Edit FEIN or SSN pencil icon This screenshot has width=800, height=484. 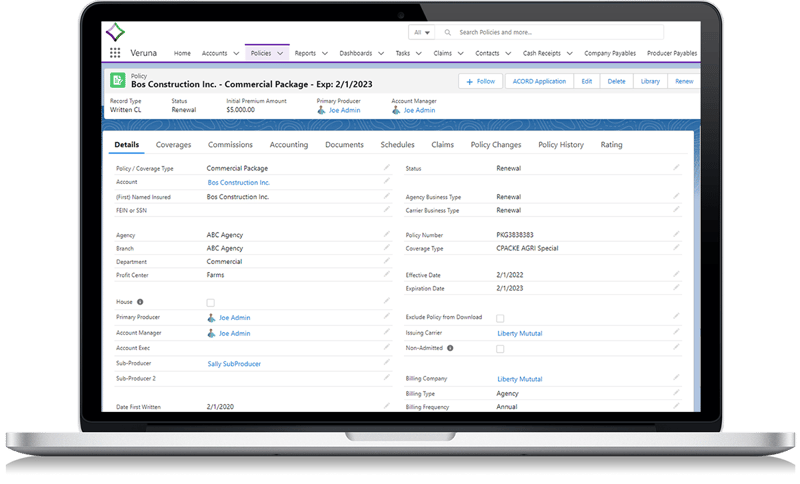[387, 209]
